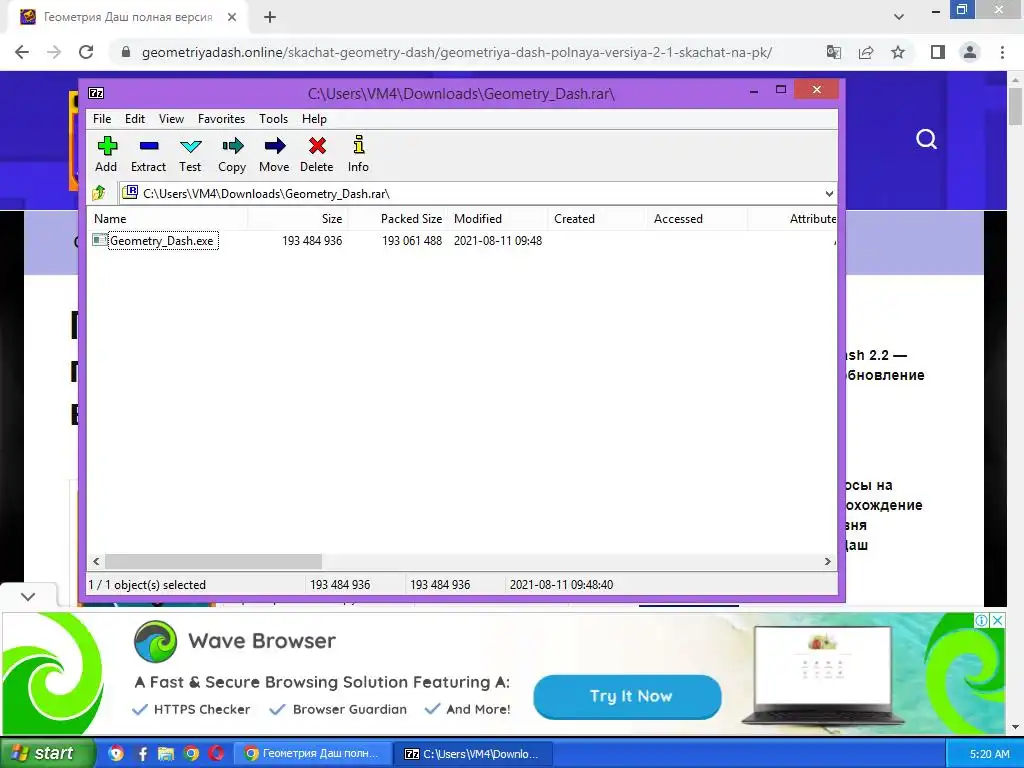The height and width of the screenshot is (768, 1024).
Task: Select the Геометрия Даш полная версия tab
Action: (x=128, y=18)
